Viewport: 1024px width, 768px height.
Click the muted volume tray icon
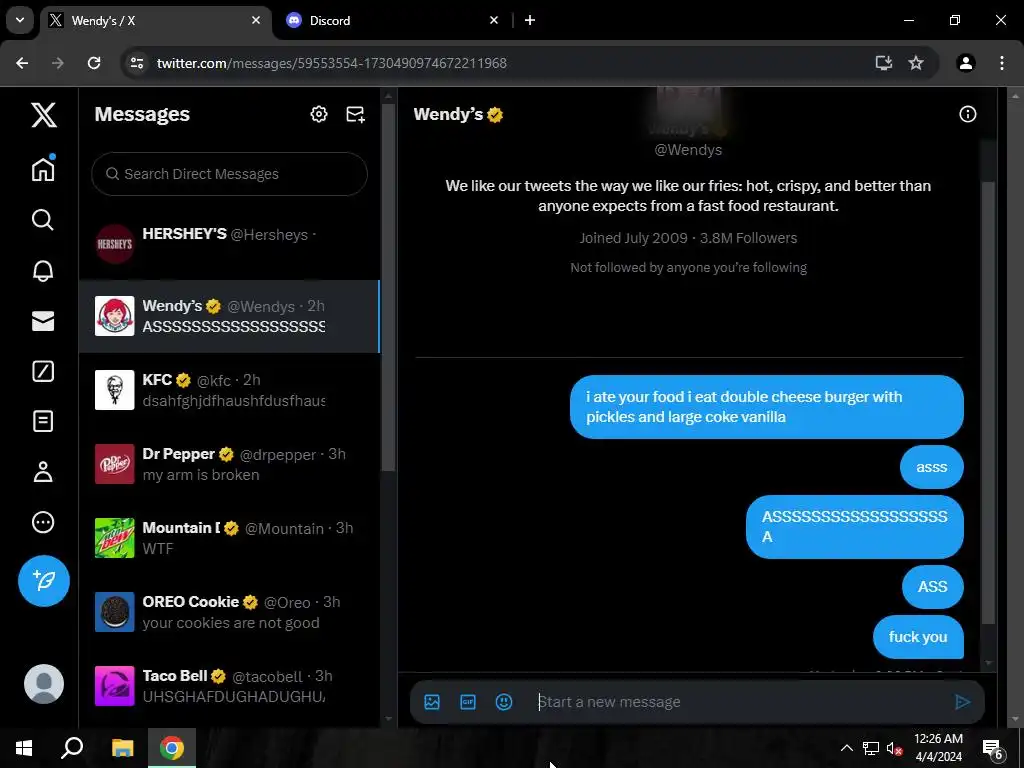point(894,748)
